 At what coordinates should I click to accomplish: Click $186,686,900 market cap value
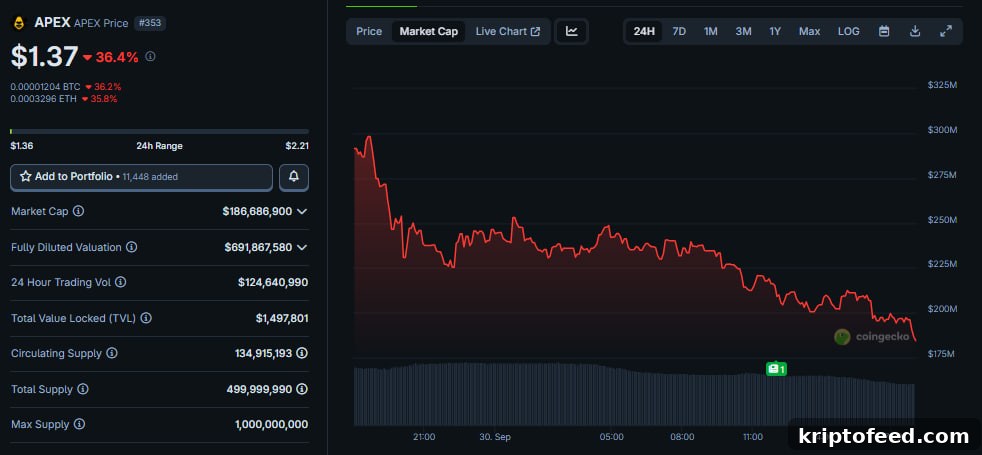(x=257, y=212)
